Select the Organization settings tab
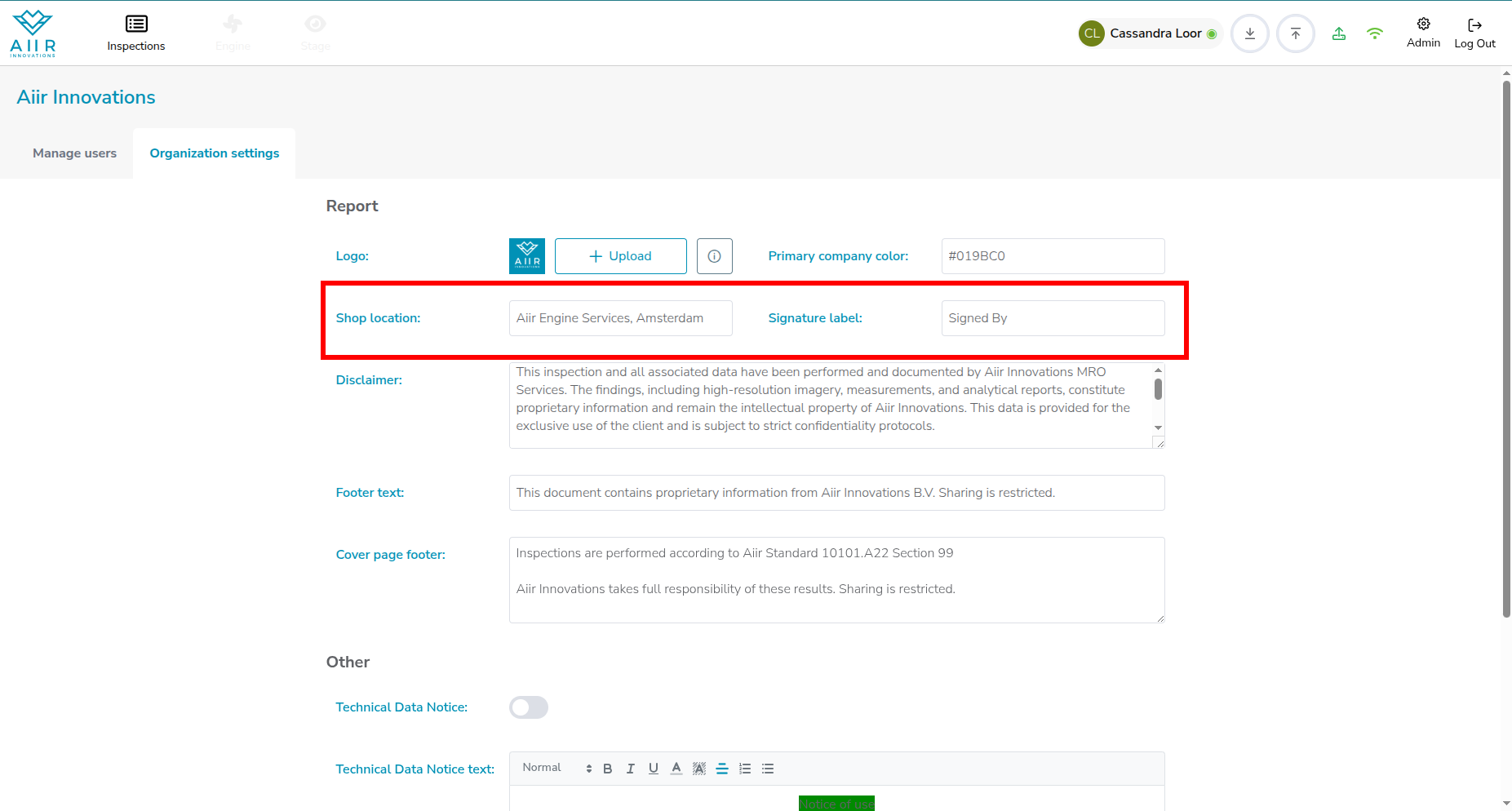 click(215, 153)
